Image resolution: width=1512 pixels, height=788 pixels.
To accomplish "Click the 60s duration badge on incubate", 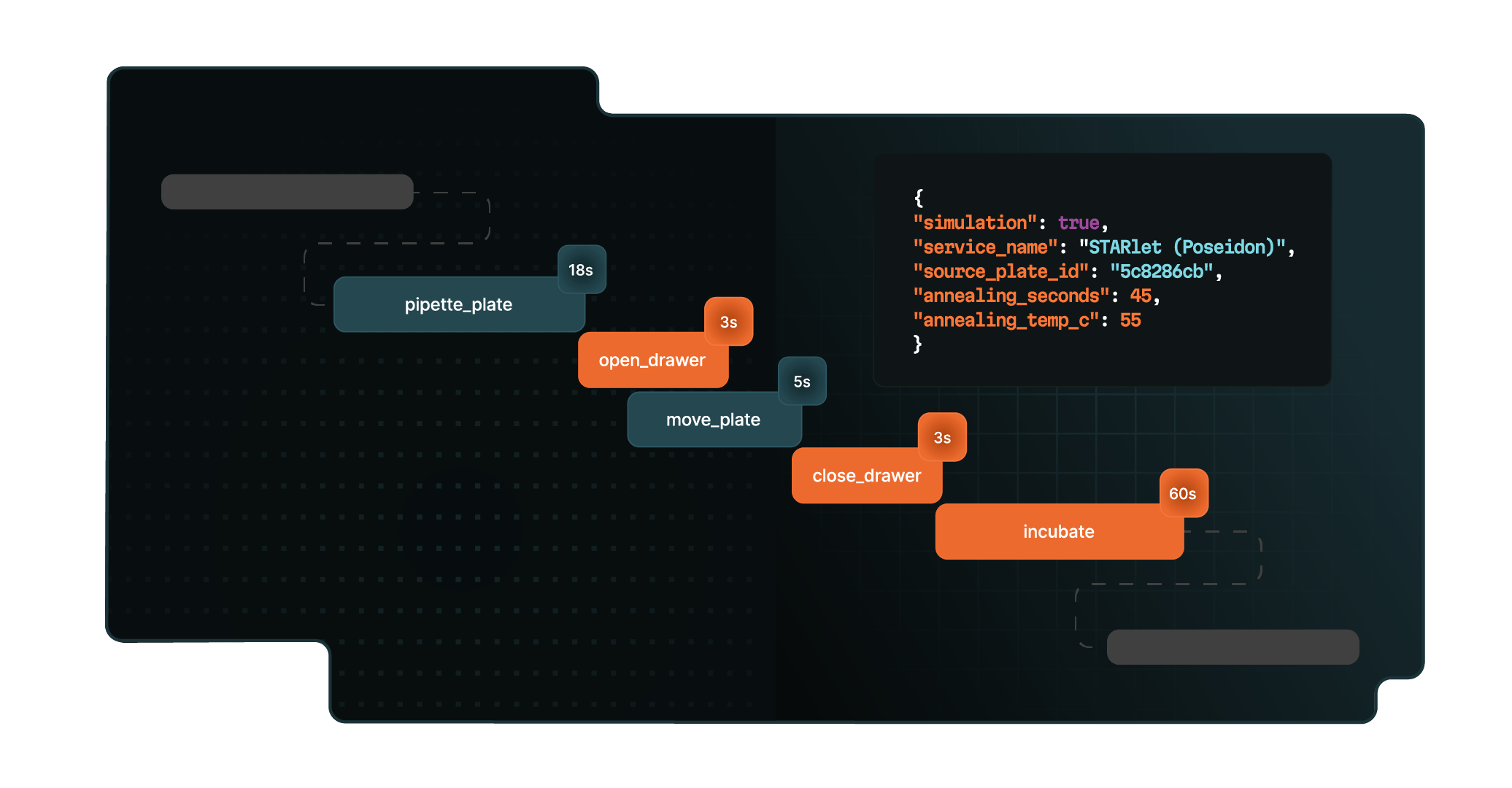I will point(1182,494).
